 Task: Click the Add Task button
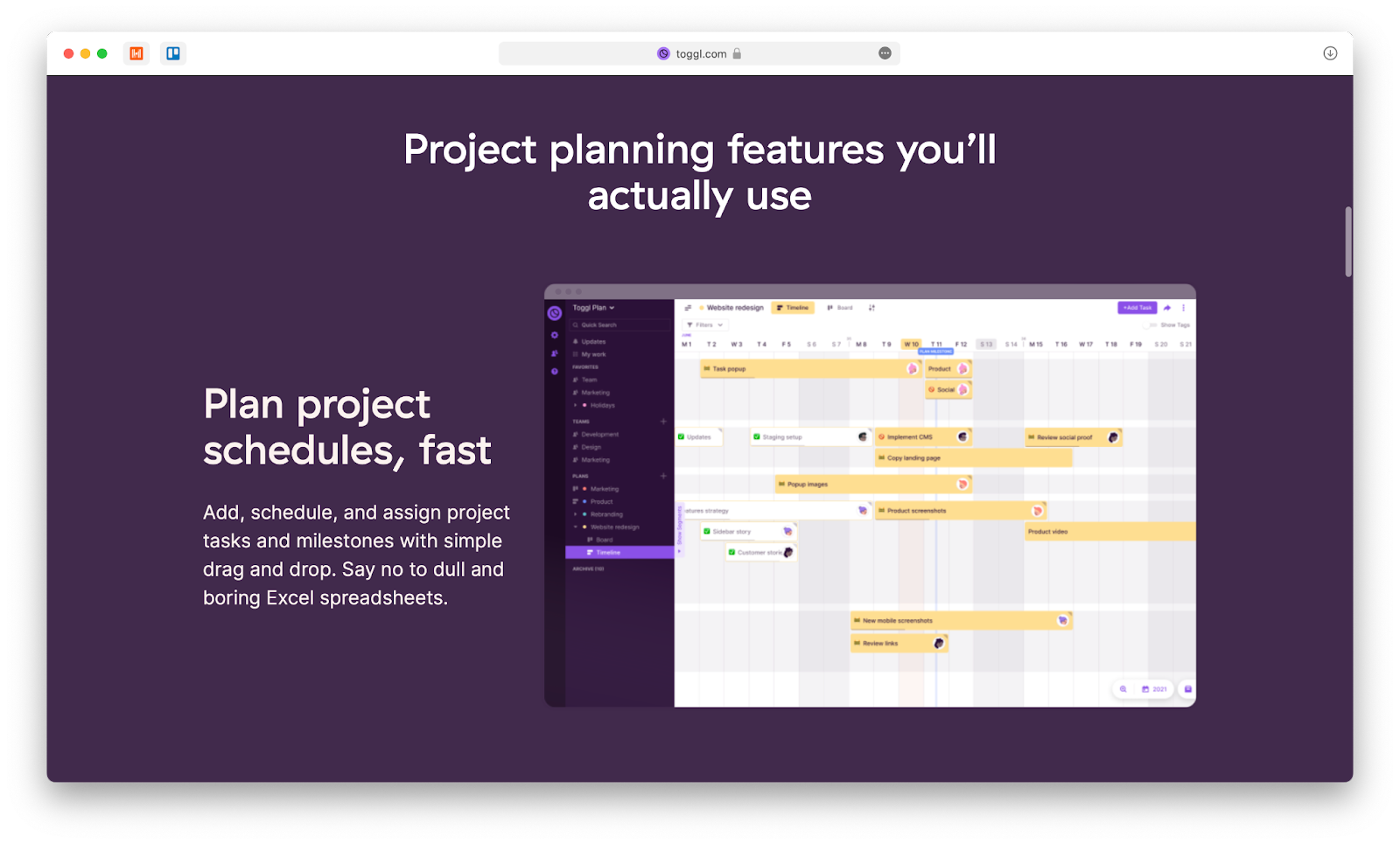1137,308
